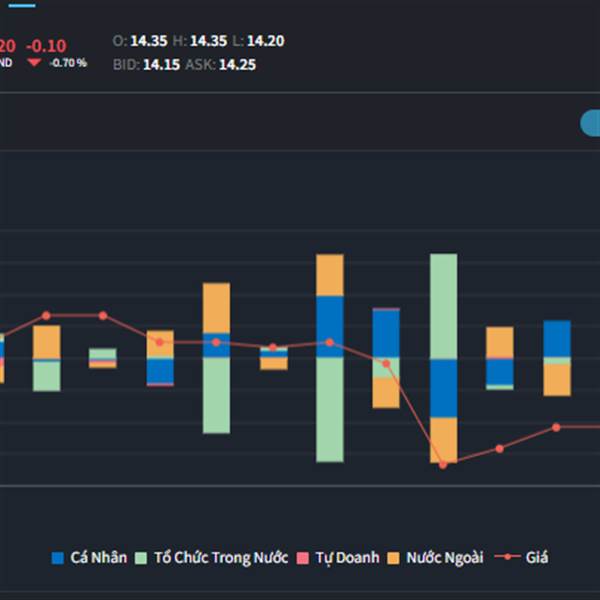The width and height of the screenshot is (600, 600).
Task: Click the orange Nước Ngoài legend swatch
Action: coord(393,558)
